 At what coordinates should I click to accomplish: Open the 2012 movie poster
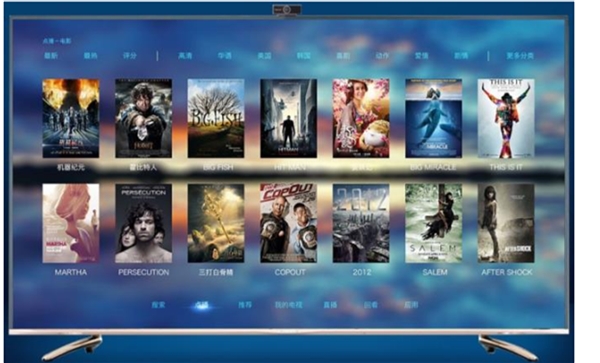coord(361,223)
